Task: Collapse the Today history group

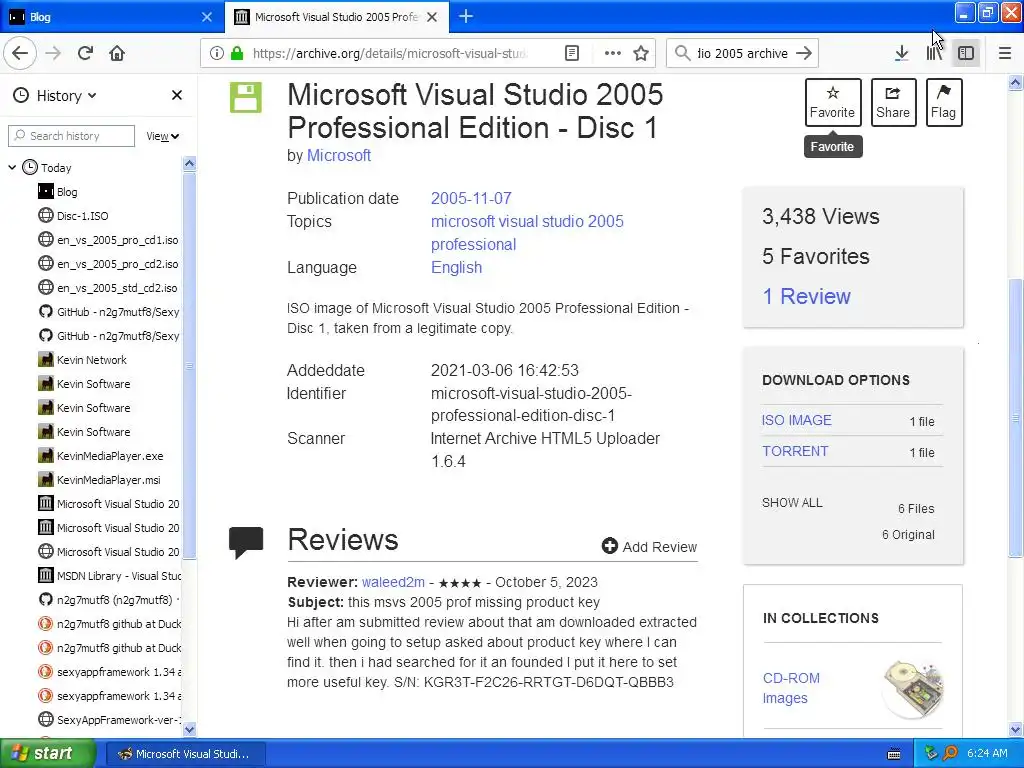Action: pos(12,168)
